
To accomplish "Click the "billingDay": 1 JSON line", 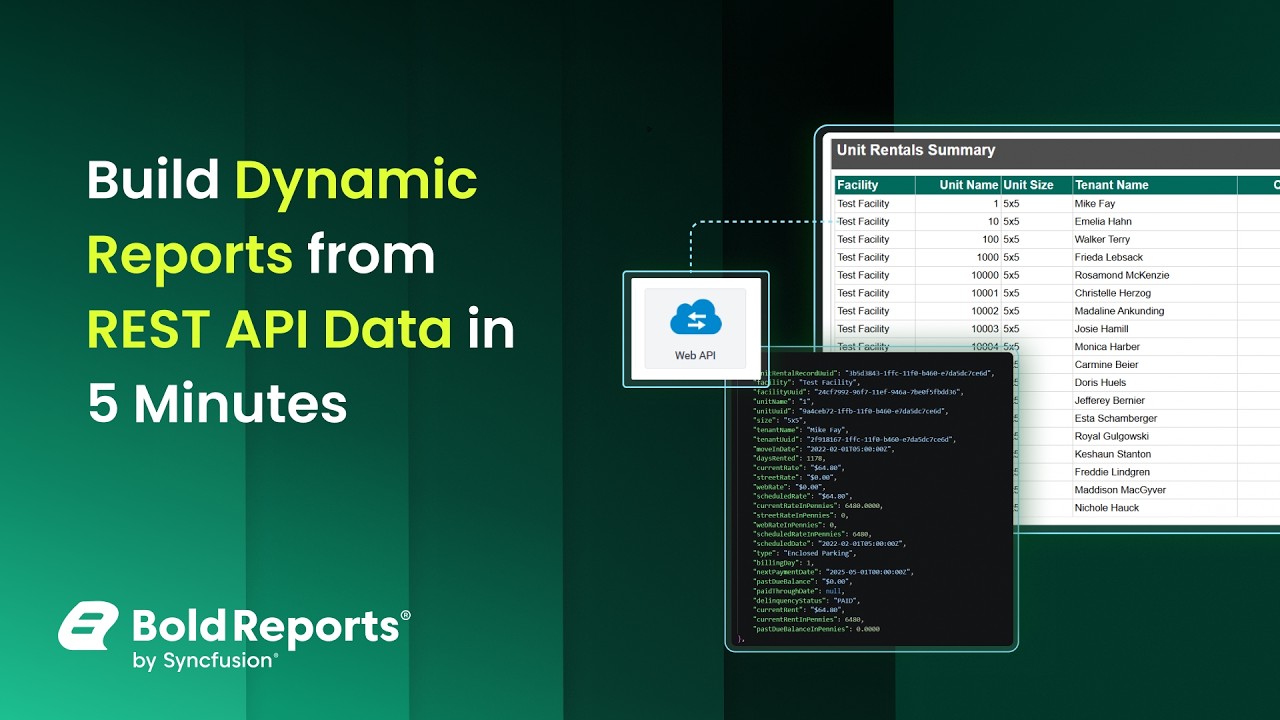I will point(783,562).
